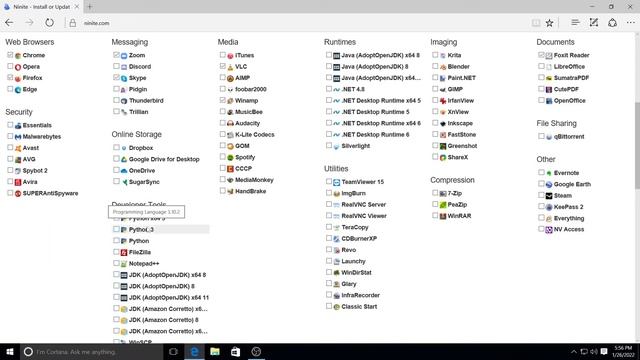Click the Chrome icon in Web Browsers

click(x=18, y=56)
